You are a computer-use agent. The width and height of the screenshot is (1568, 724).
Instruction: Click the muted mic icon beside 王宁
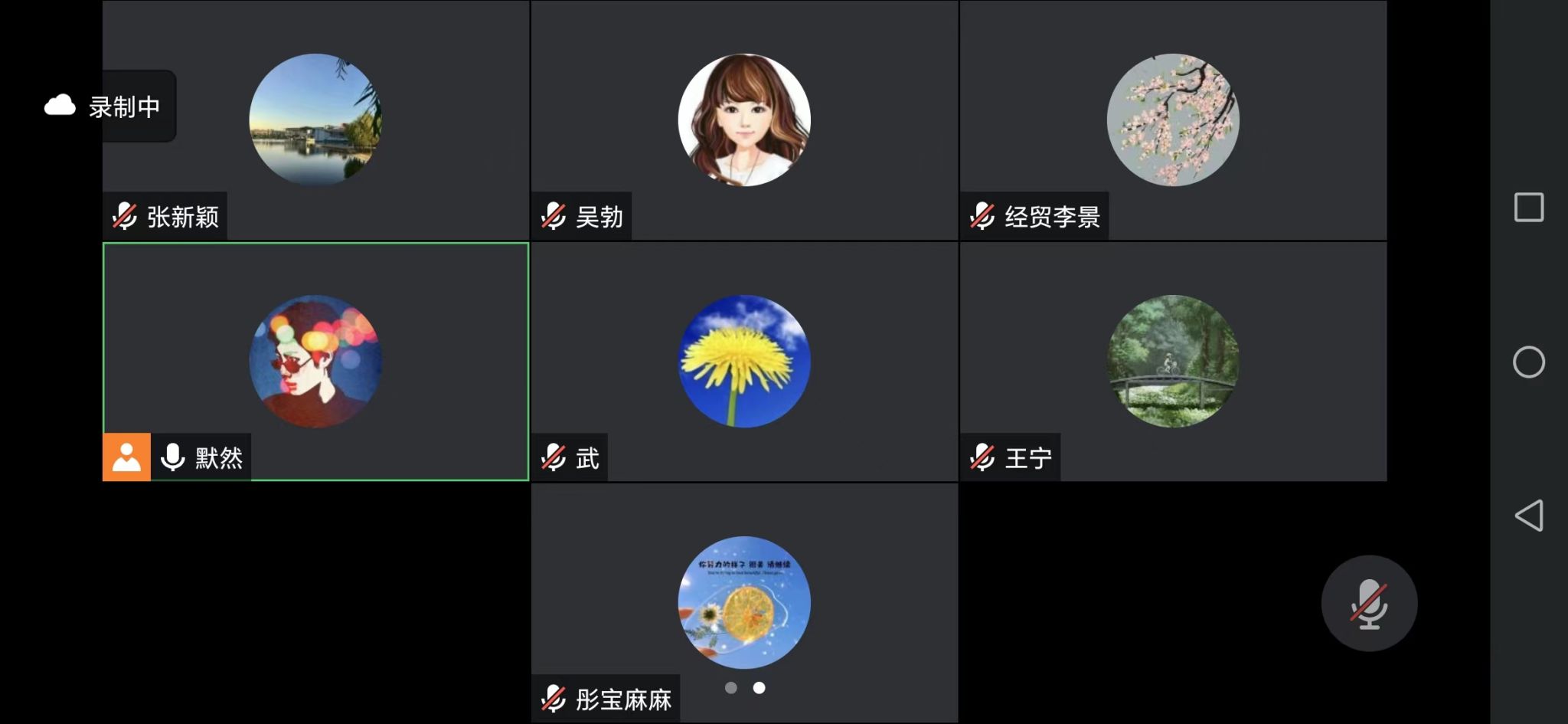point(982,458)
